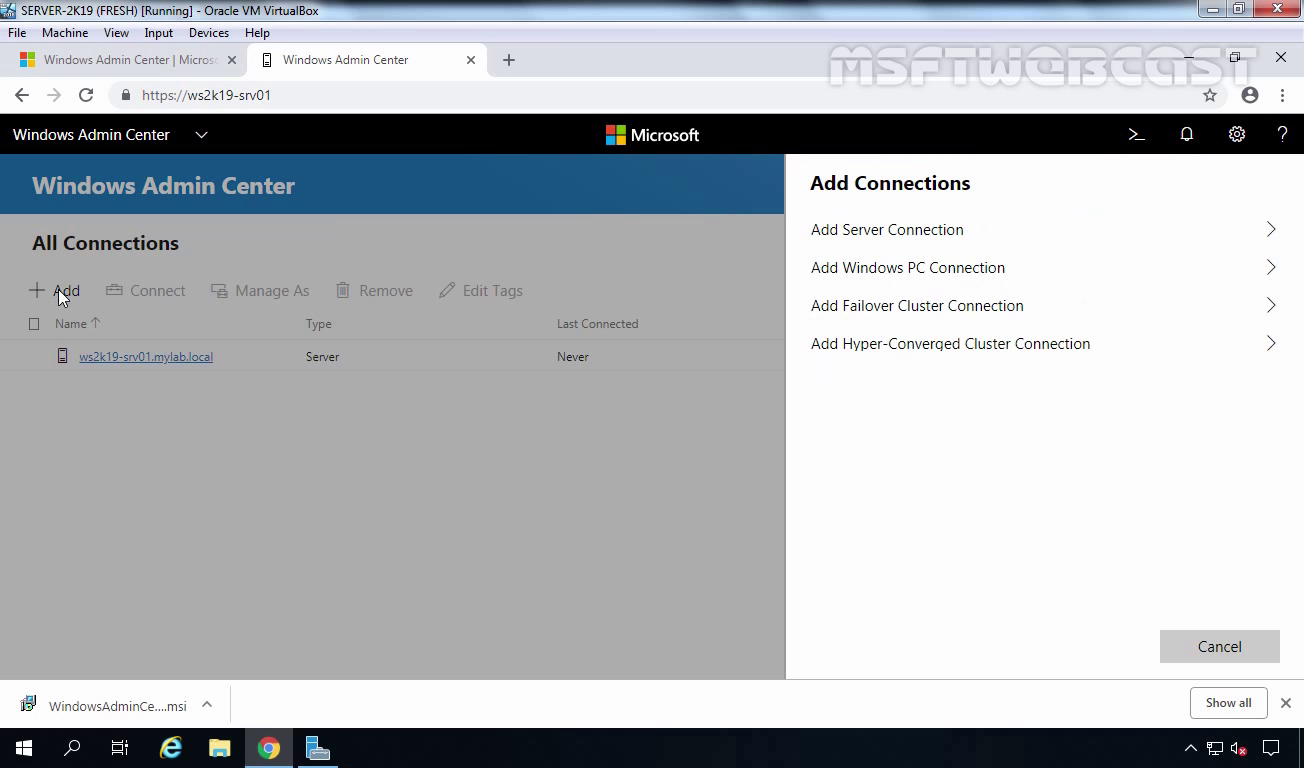The width and height of the screenshot is (1304, 768).
Task: Open help question mark icon
Action: 1282,134
